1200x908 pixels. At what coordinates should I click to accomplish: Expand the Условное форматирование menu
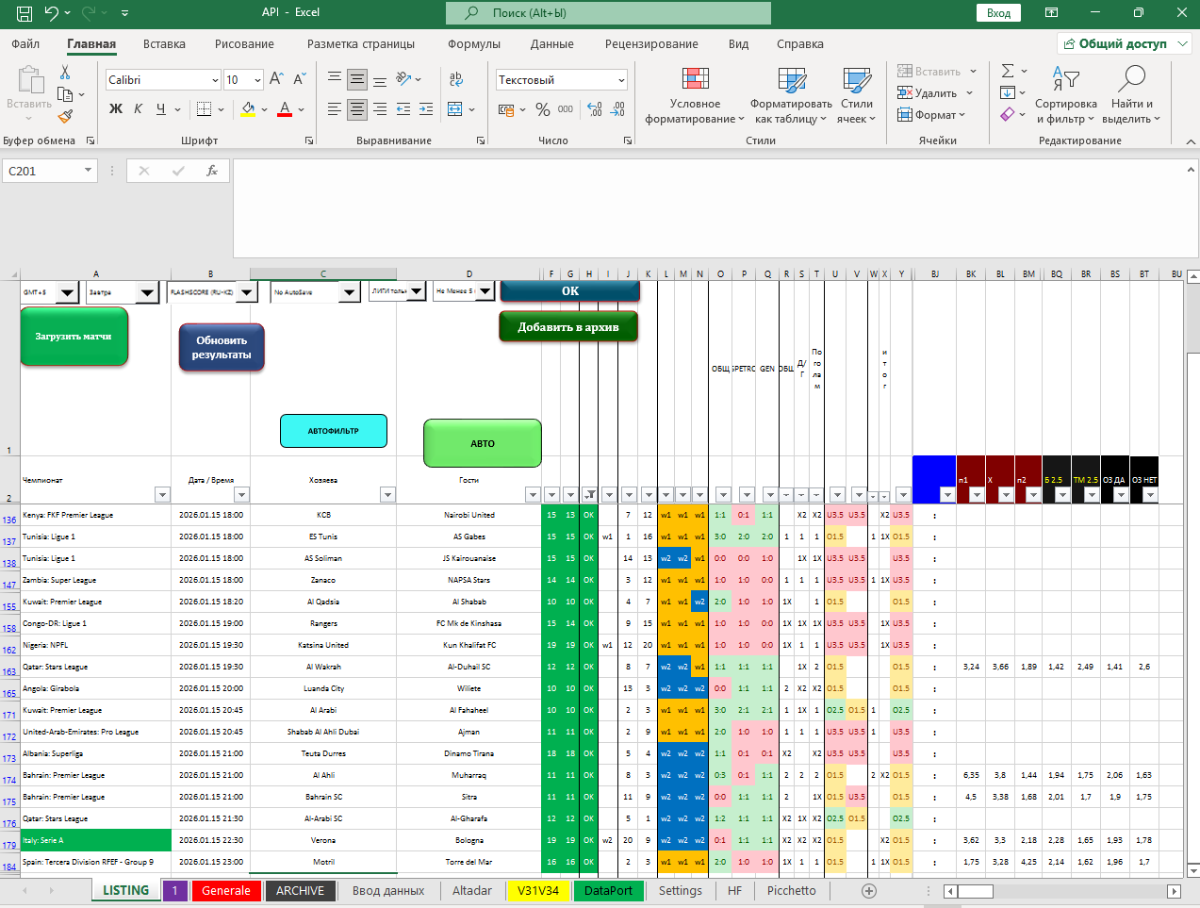[695, 96]
